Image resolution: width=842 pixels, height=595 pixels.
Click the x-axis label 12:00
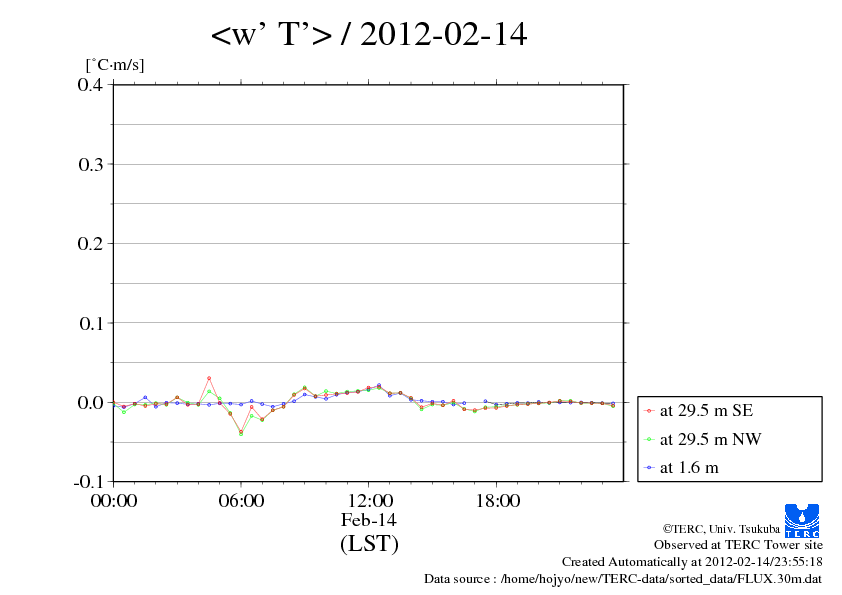pyautogui.click(x=369, y=501)
